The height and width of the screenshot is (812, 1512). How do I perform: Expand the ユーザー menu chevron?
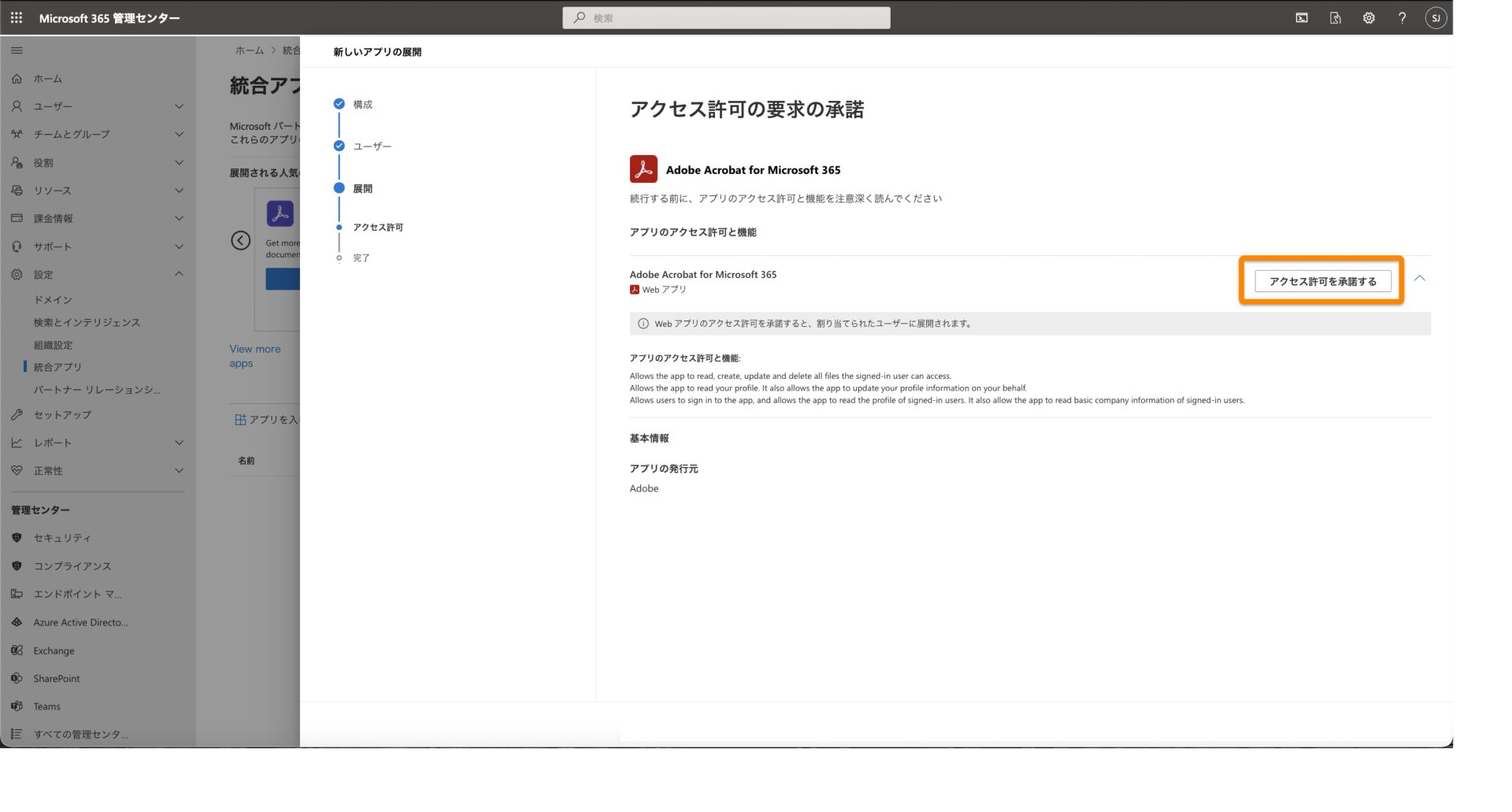pos(179,106)
